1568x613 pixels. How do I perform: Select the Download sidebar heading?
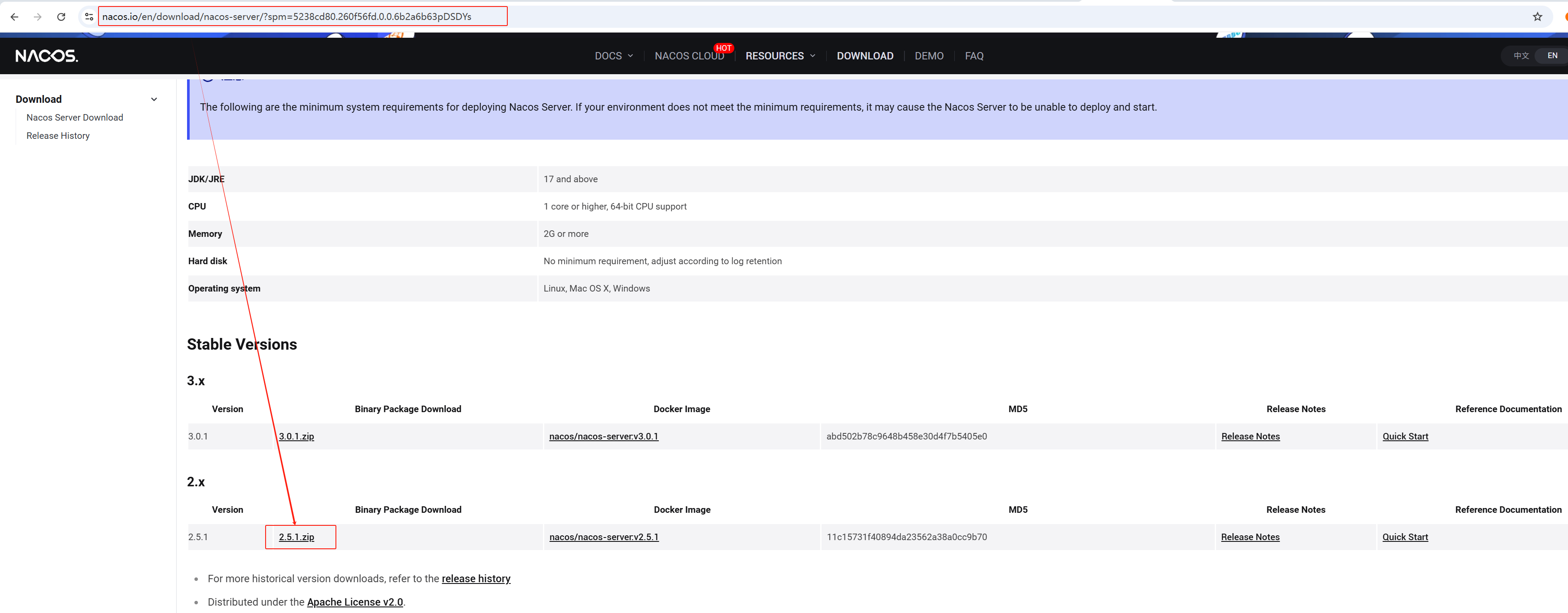[x=38, y=99]
